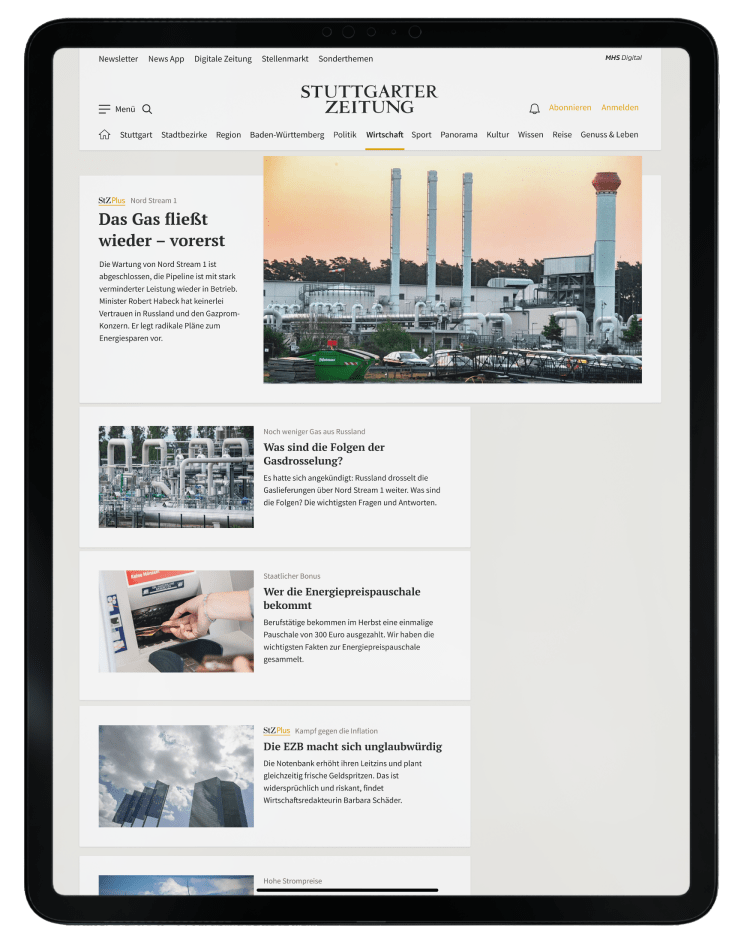Open headline 'Das Gas fließt wieder – vorerst'
The image size is (738, 948).
point(161,229)
